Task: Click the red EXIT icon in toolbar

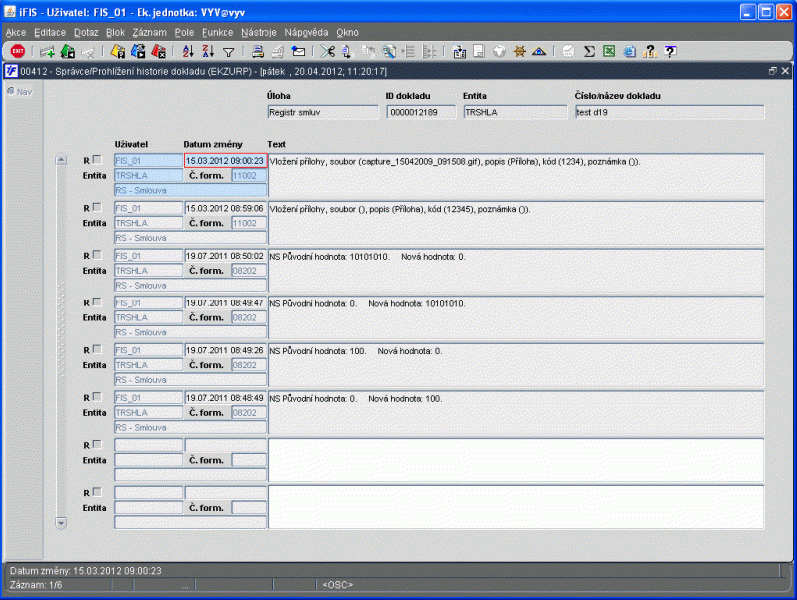Action: [x=18, y=51]
